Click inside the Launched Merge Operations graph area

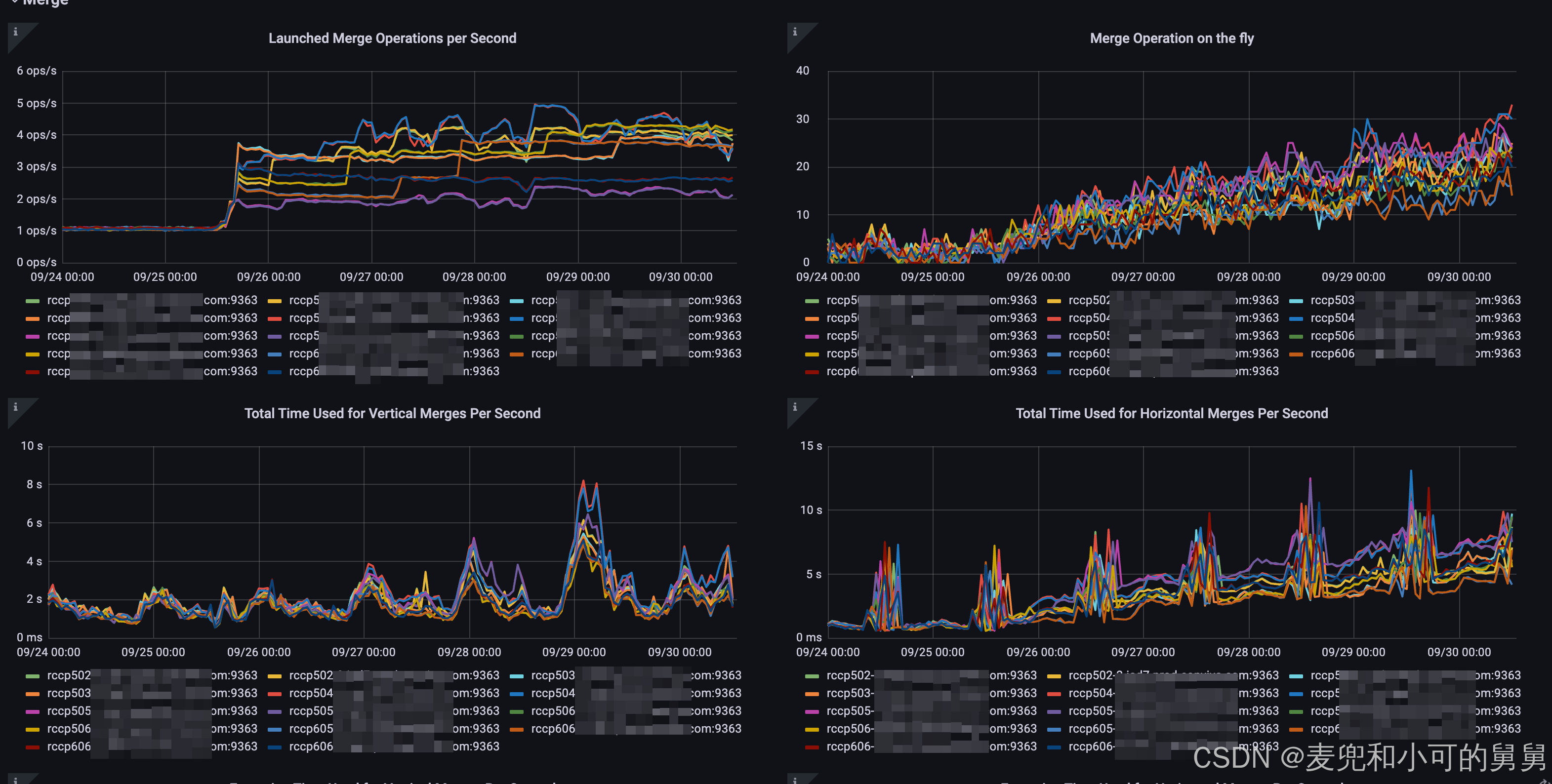398,169
